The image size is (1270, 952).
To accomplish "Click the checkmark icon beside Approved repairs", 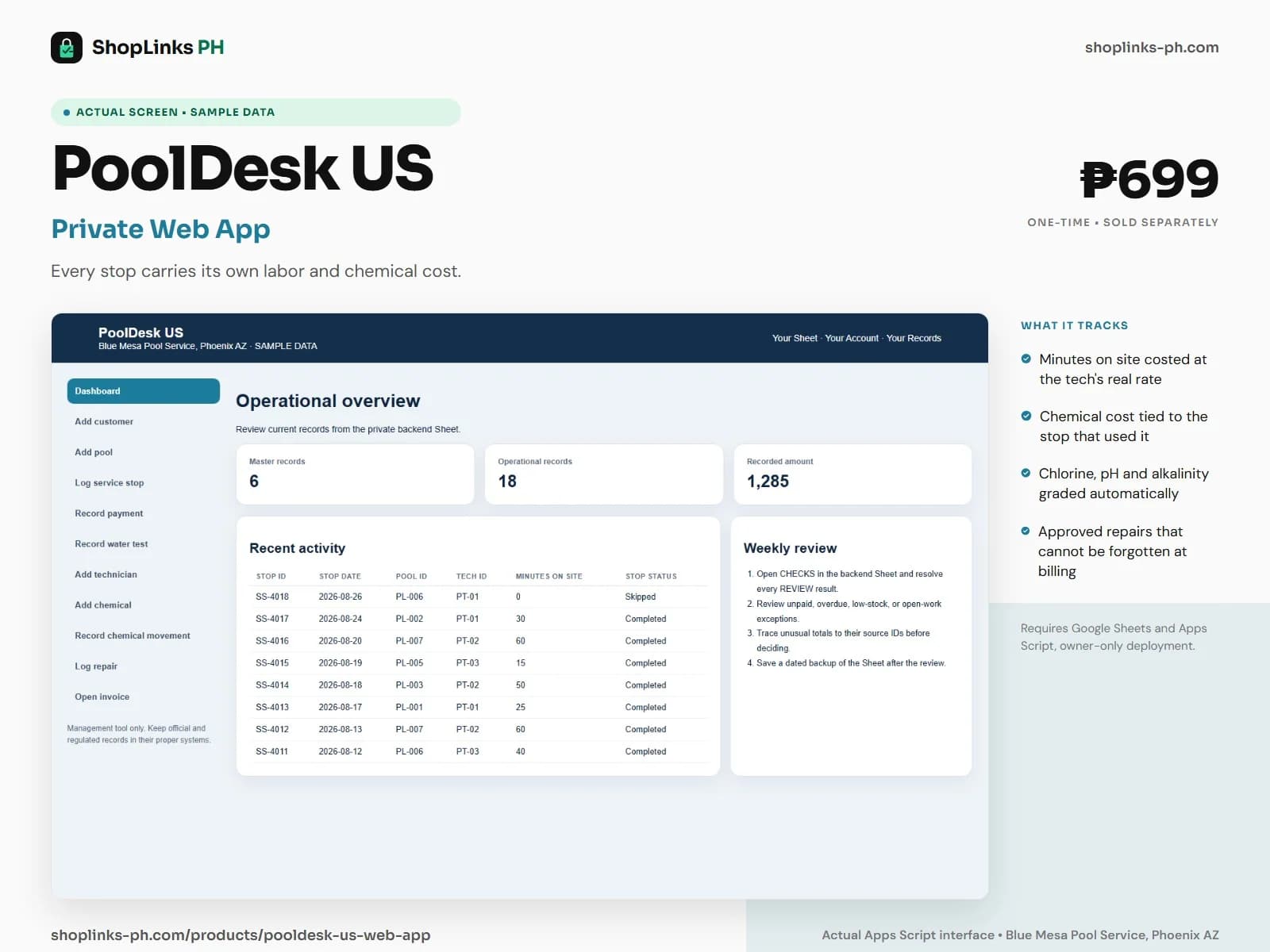I will pos(1026,531).
